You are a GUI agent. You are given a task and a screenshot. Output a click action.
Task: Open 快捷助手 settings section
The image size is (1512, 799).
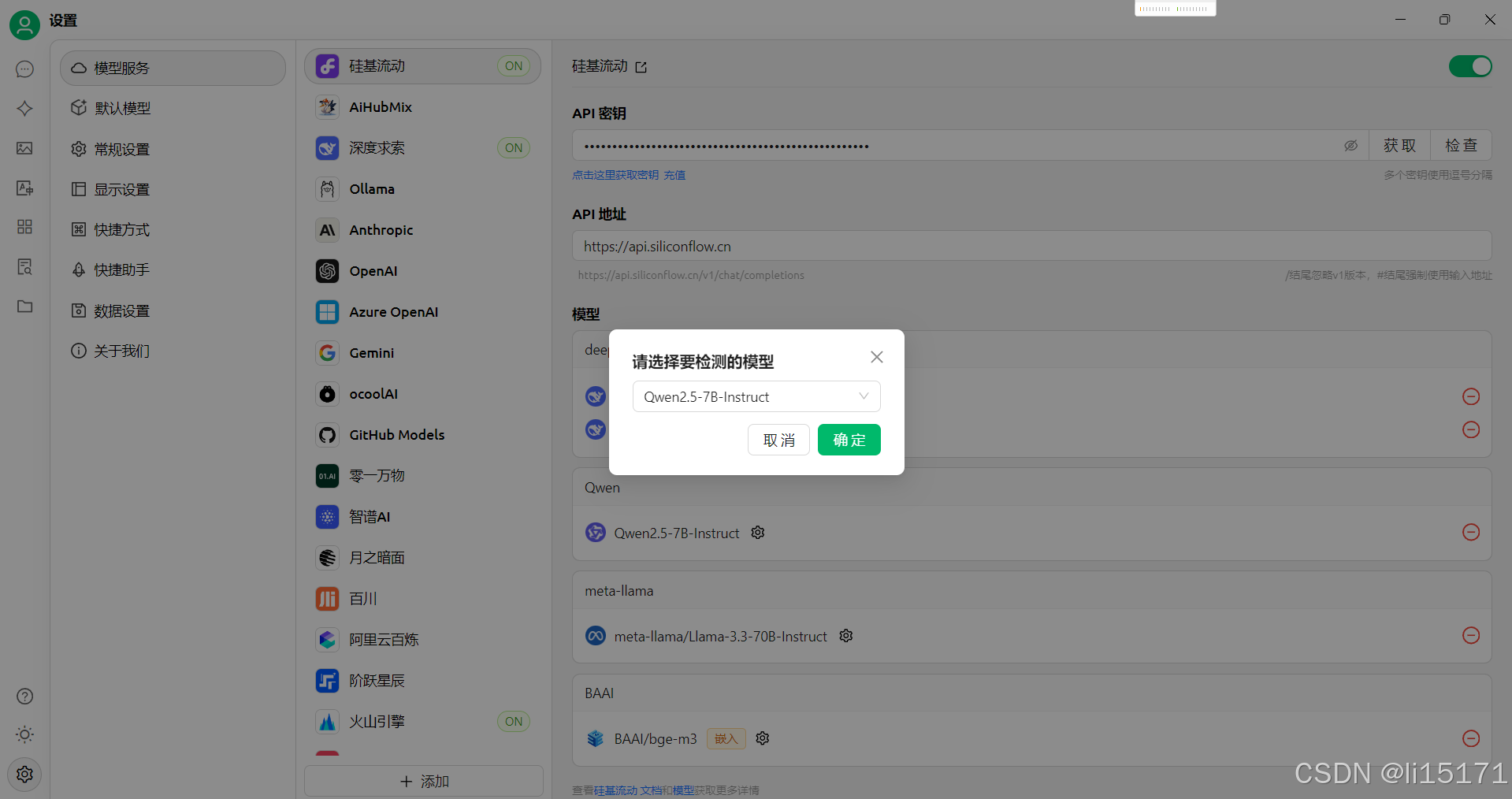[173, 270]
